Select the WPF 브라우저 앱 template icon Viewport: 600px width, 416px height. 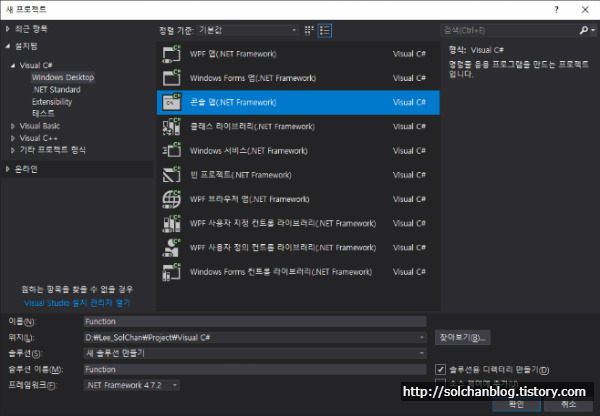pyautogui.click(x=171, y=199)
